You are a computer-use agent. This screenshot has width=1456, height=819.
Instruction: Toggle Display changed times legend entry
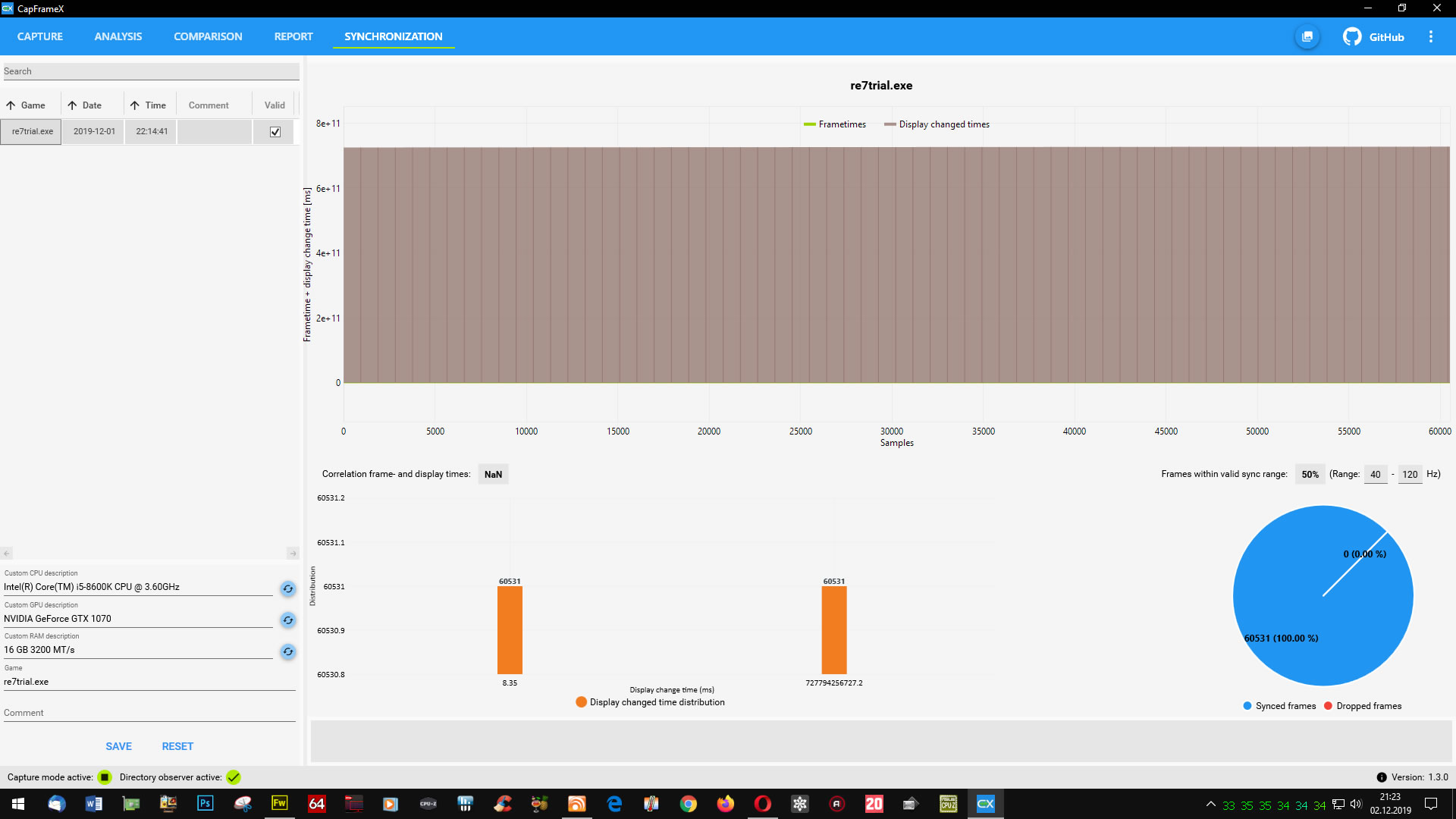click(937, 124)
